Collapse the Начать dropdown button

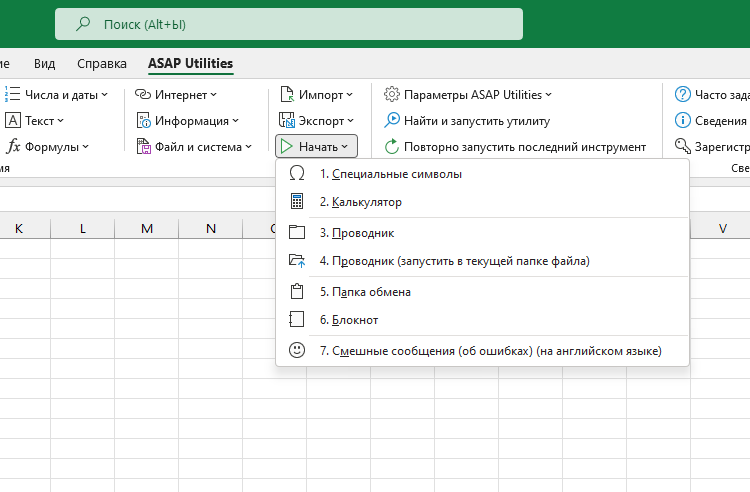coord(316,146)
